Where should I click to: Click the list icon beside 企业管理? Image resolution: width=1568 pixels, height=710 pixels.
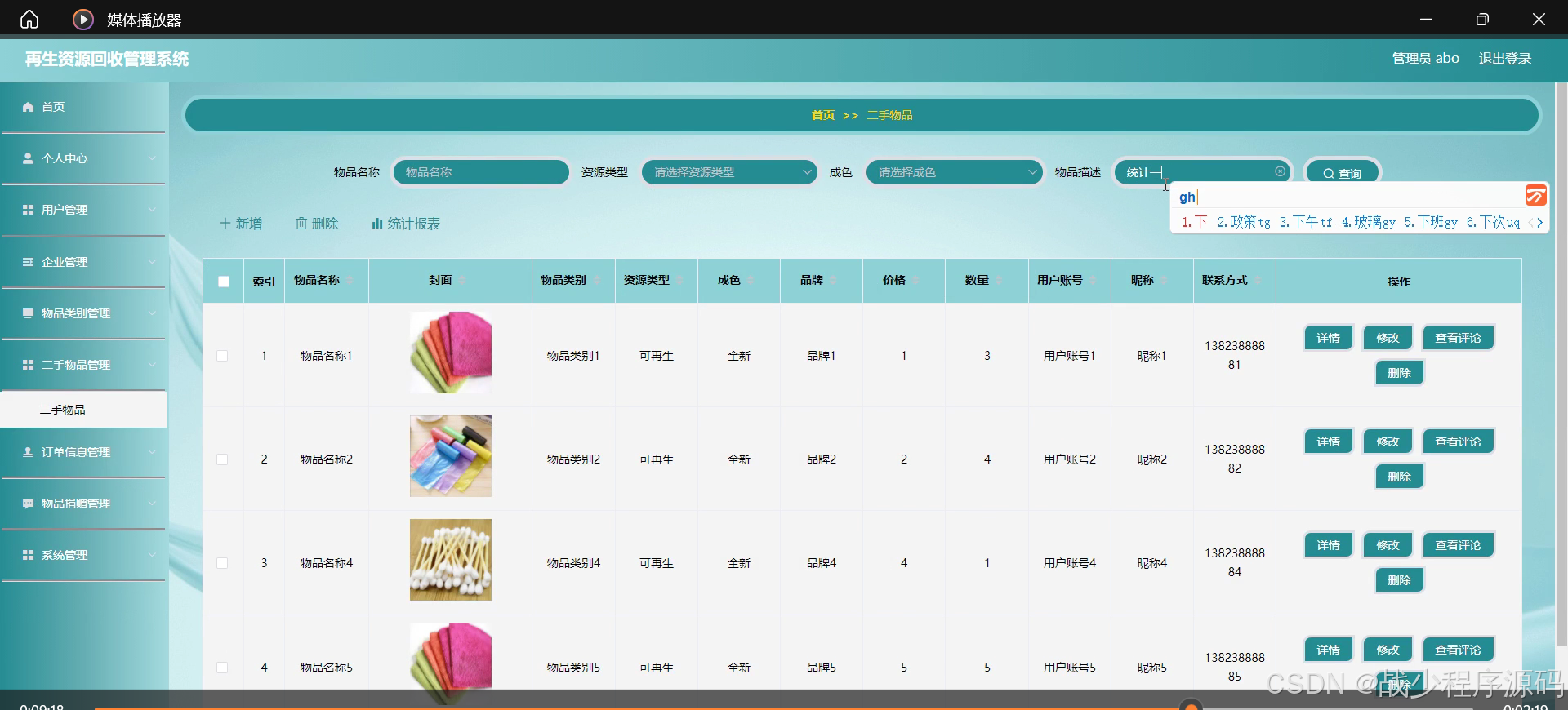pos(28,262)
